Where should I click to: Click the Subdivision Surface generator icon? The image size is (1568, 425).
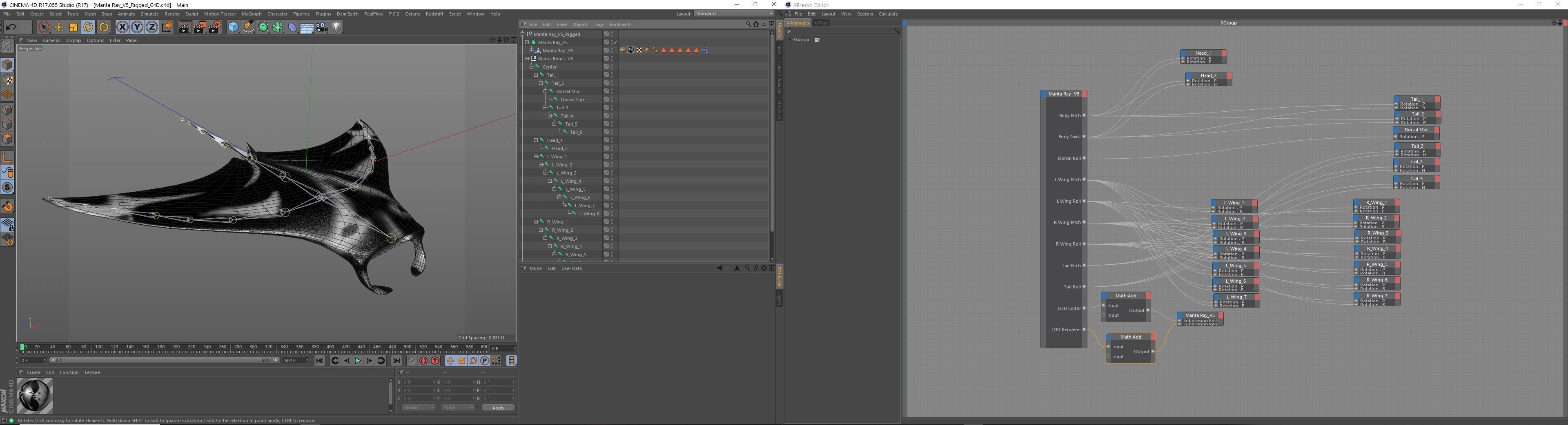tap(263, 27)
